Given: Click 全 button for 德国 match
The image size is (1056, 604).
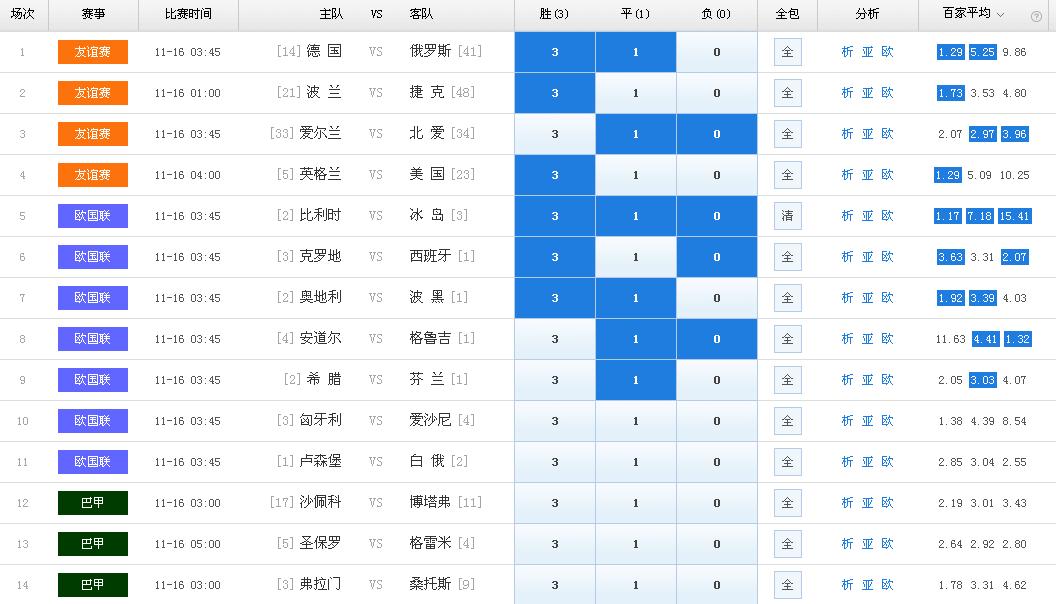Looking at the screenshot, I should (787, 52).
